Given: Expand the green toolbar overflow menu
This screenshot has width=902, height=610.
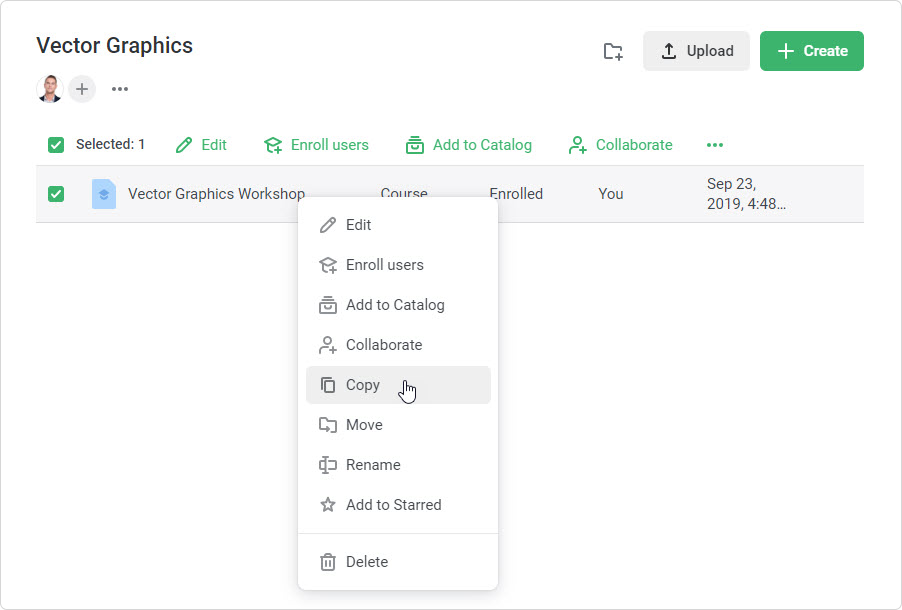Looking at the screenshot, I should 714,145.
